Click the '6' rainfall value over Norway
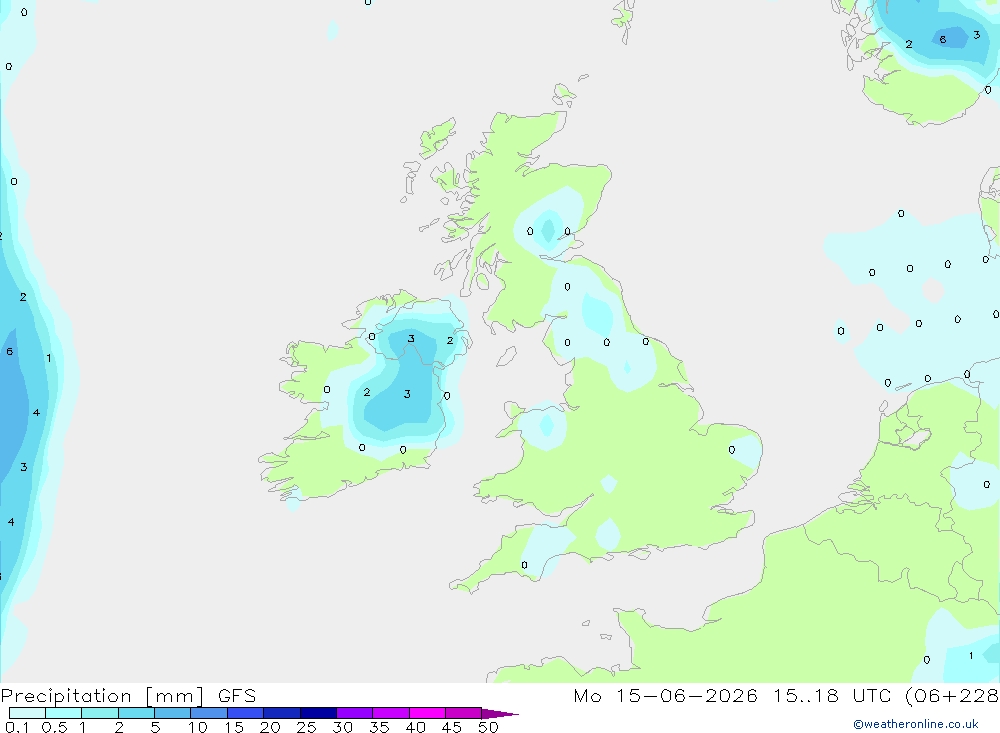 tap(943, 40)
